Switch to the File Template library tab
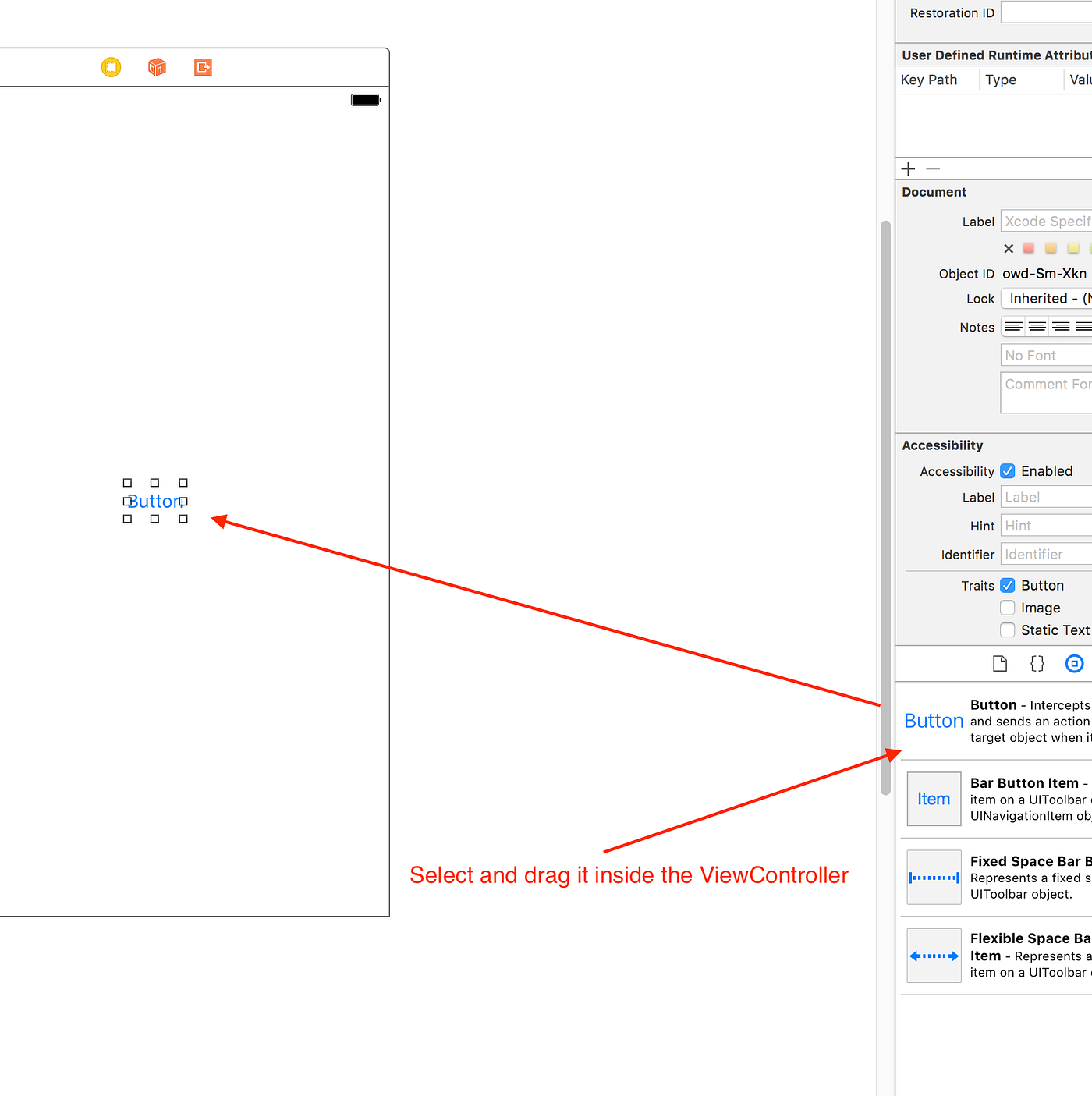This screenshot has height=1096, width=1092. click(x=1001, y=663)
